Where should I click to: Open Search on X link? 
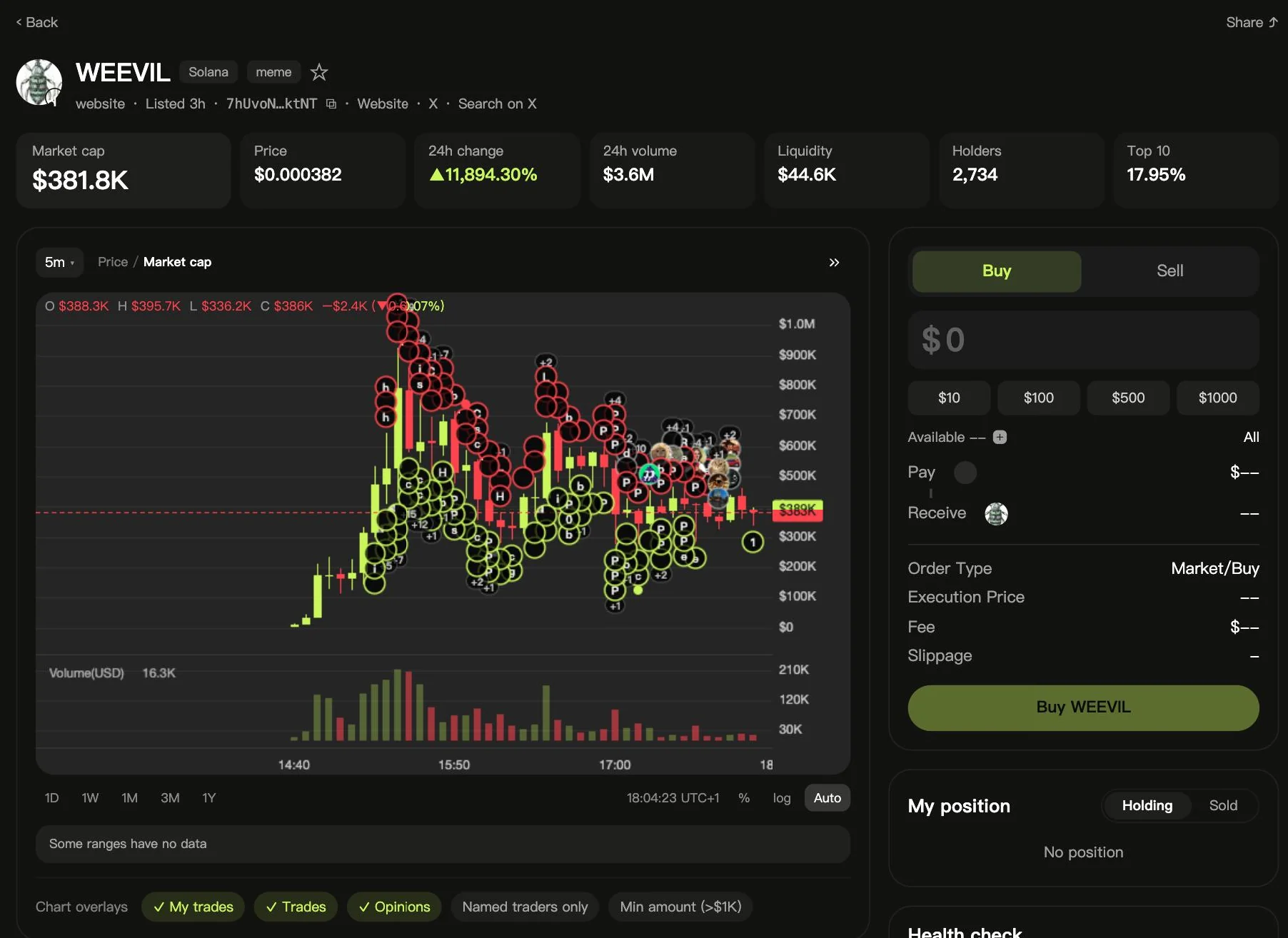point(497,104)
